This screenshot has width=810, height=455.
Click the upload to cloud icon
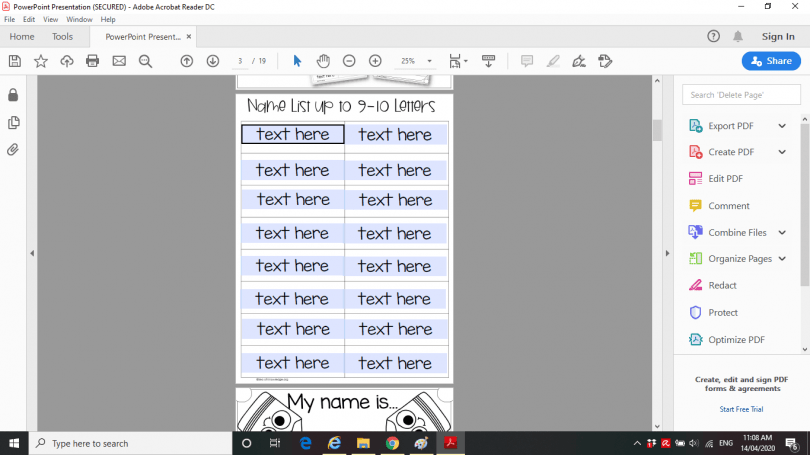point(67,61)
